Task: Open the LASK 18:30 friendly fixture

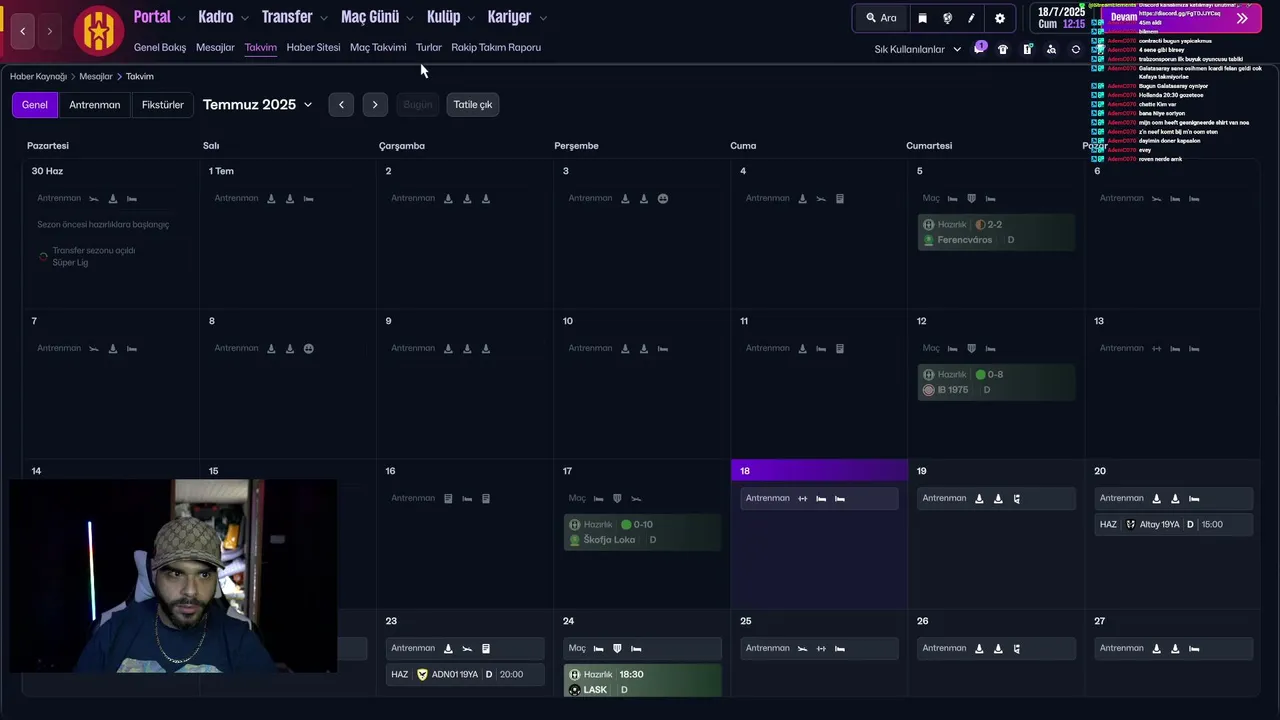Action: tap(642, 681)
